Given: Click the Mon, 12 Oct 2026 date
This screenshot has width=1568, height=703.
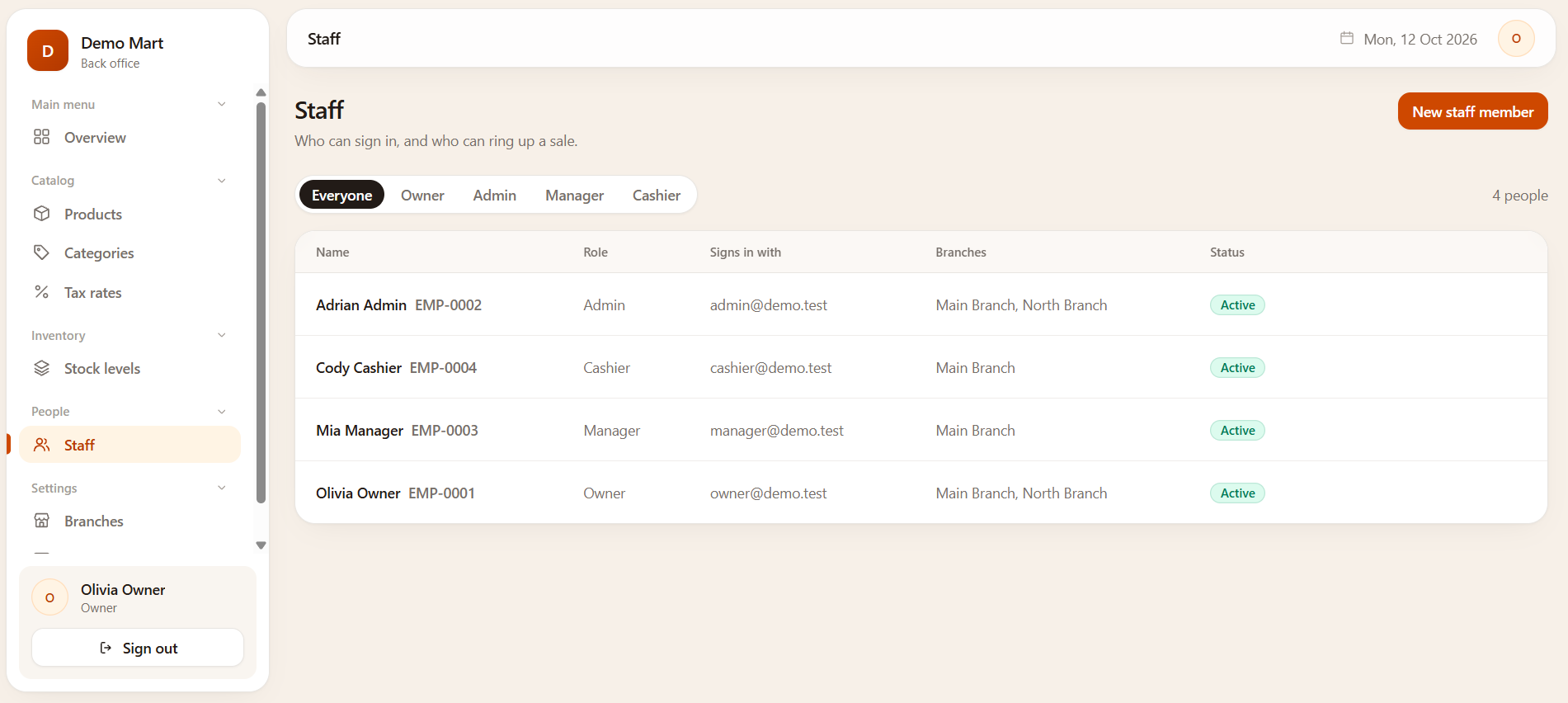Looking at the screenshot, I should click(1420, 39).
